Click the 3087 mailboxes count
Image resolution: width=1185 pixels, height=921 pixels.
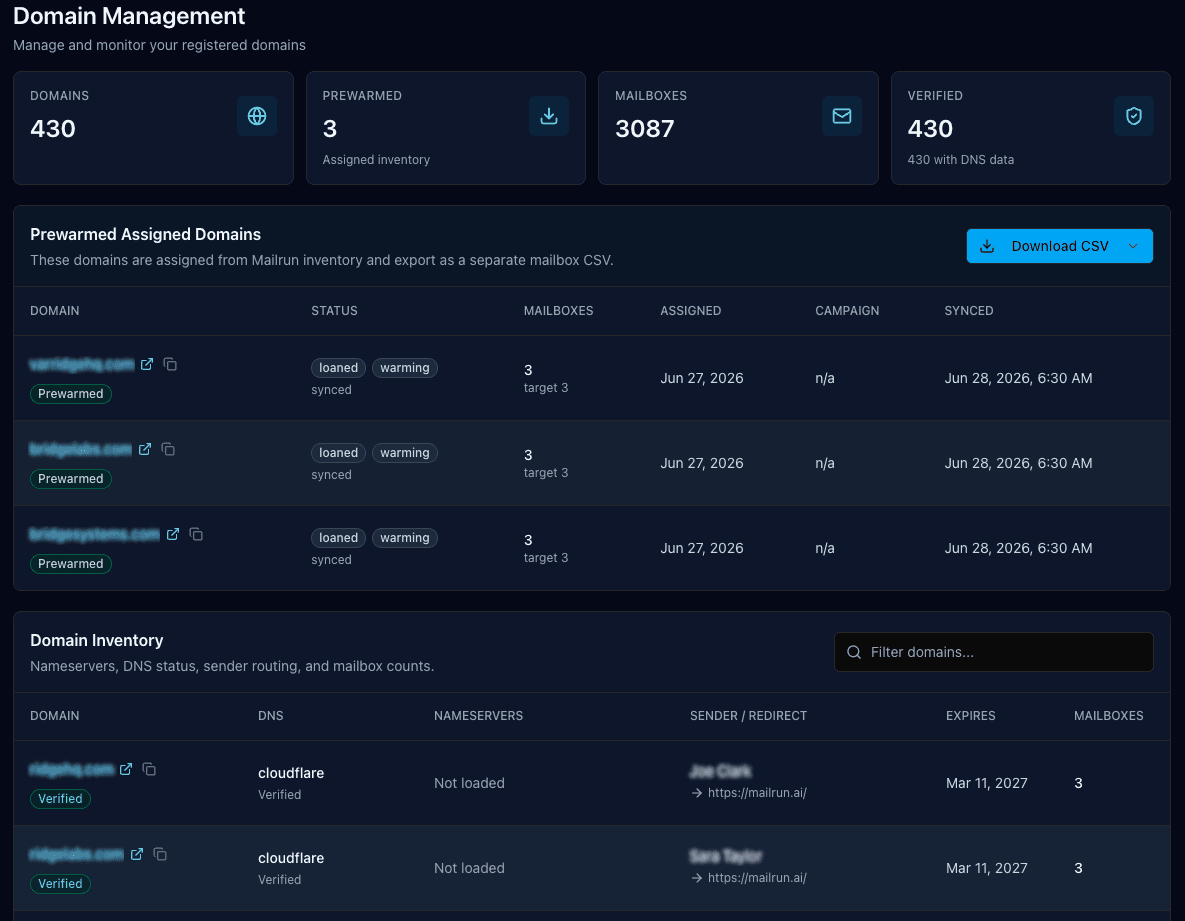pos(645,128)
